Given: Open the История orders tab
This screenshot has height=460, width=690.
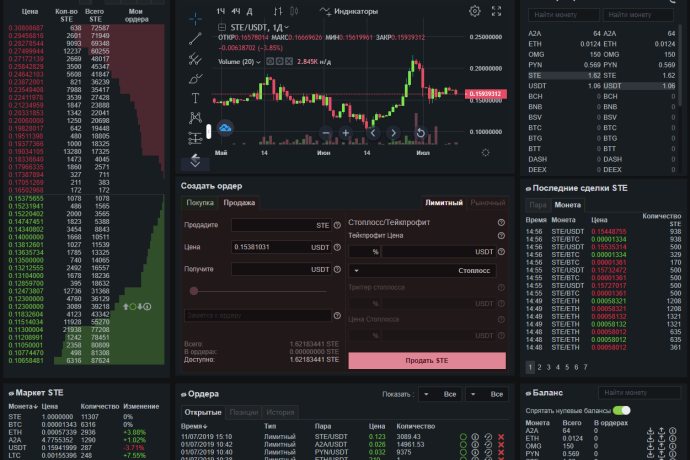Looking at the screenshot, I should pyautogui.click(x=280, y=412).
